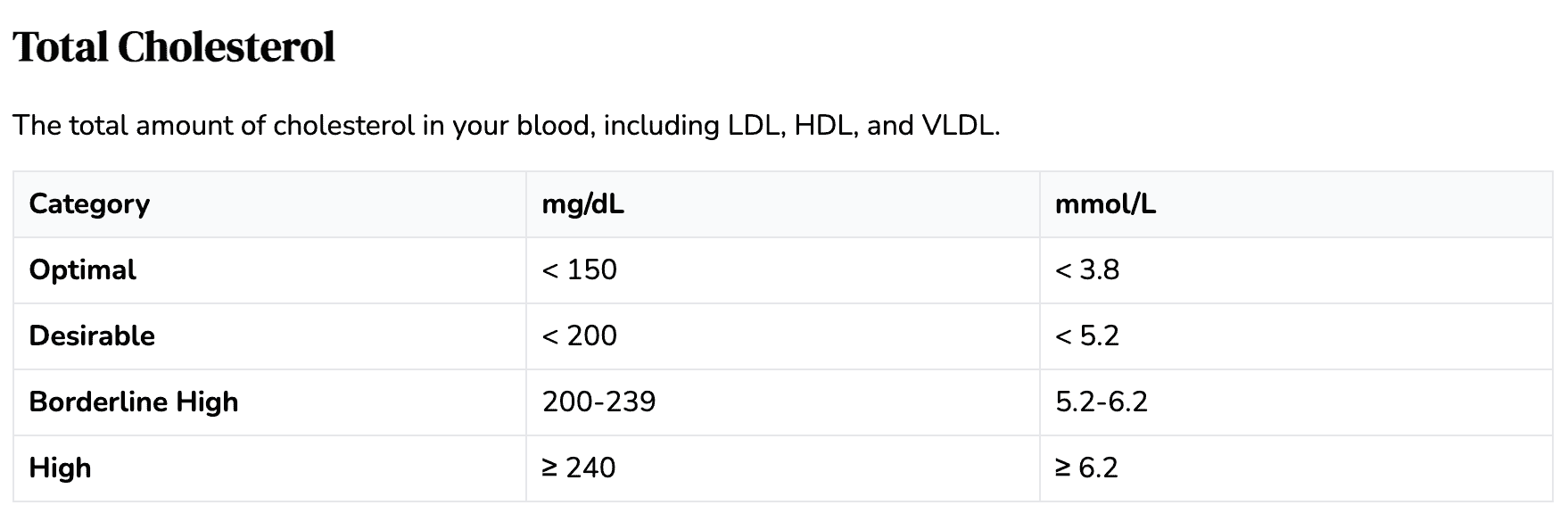Select the Optimal row label

82,270
